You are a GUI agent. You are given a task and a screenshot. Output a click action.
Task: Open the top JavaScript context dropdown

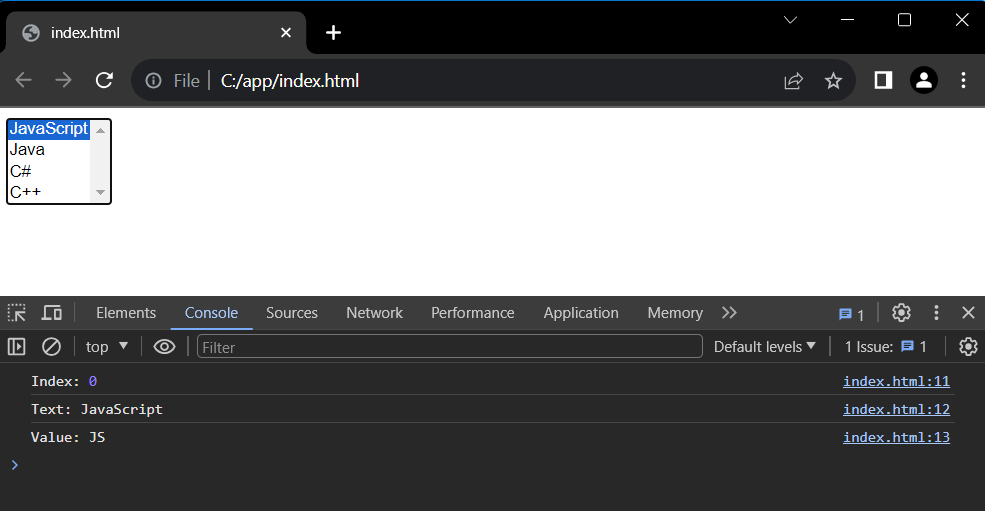[107, 347]
